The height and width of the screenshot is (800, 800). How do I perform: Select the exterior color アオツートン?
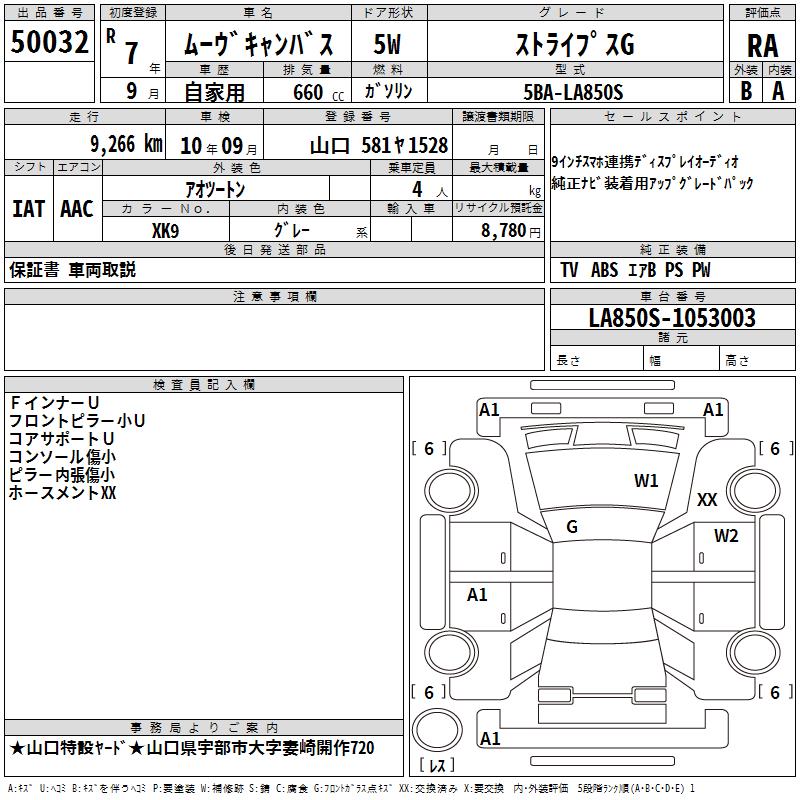(215, 189)
